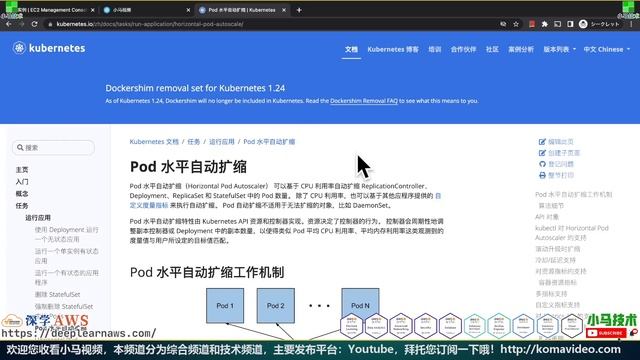Close the Pod 水平自动扩缩 Kubernetes tab
The image size is (640, 360).
284,10
